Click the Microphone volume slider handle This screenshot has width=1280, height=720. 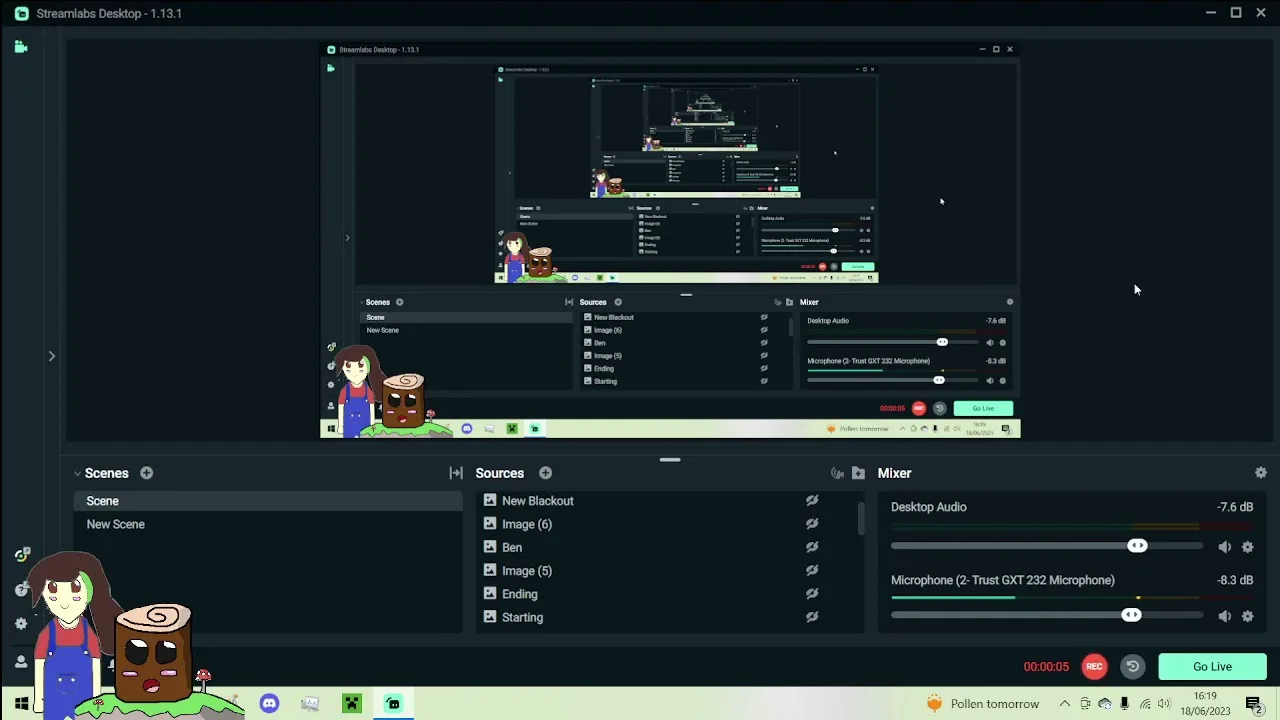pos(1131,615)
